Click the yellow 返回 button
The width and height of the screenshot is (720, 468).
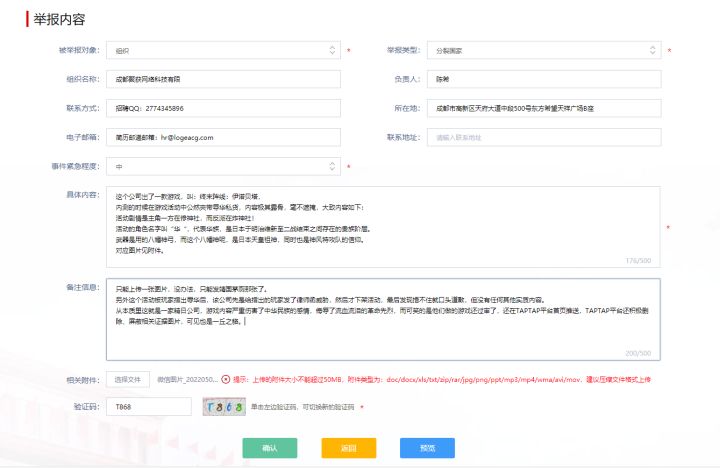point(349,448)
